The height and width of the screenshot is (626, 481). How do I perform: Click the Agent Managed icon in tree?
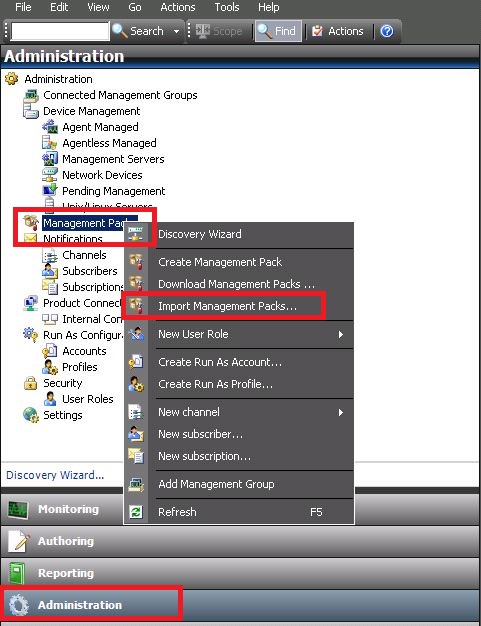(50, 127)
